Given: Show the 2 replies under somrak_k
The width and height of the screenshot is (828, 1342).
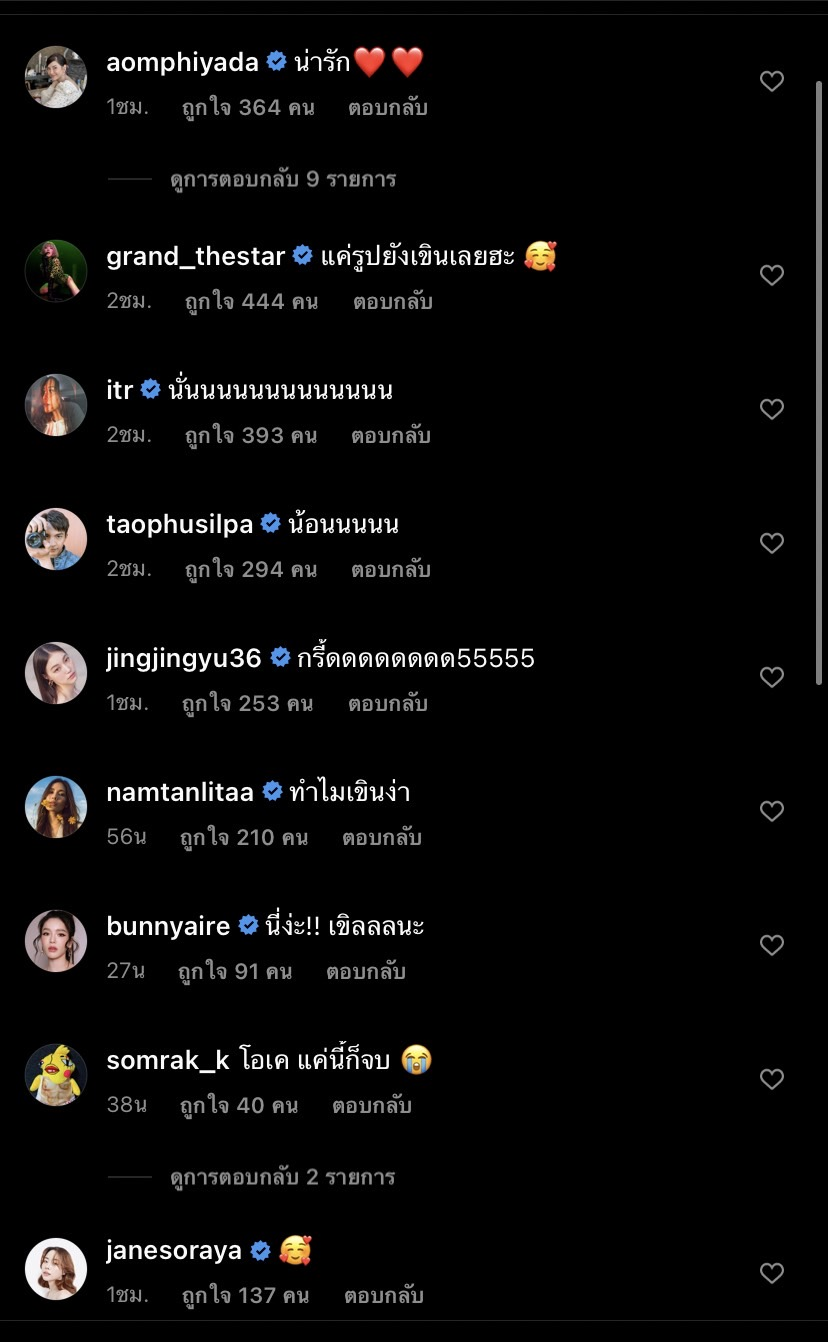Looking at the screenshot, I should pyautogui.click(x=282, y=1177).
